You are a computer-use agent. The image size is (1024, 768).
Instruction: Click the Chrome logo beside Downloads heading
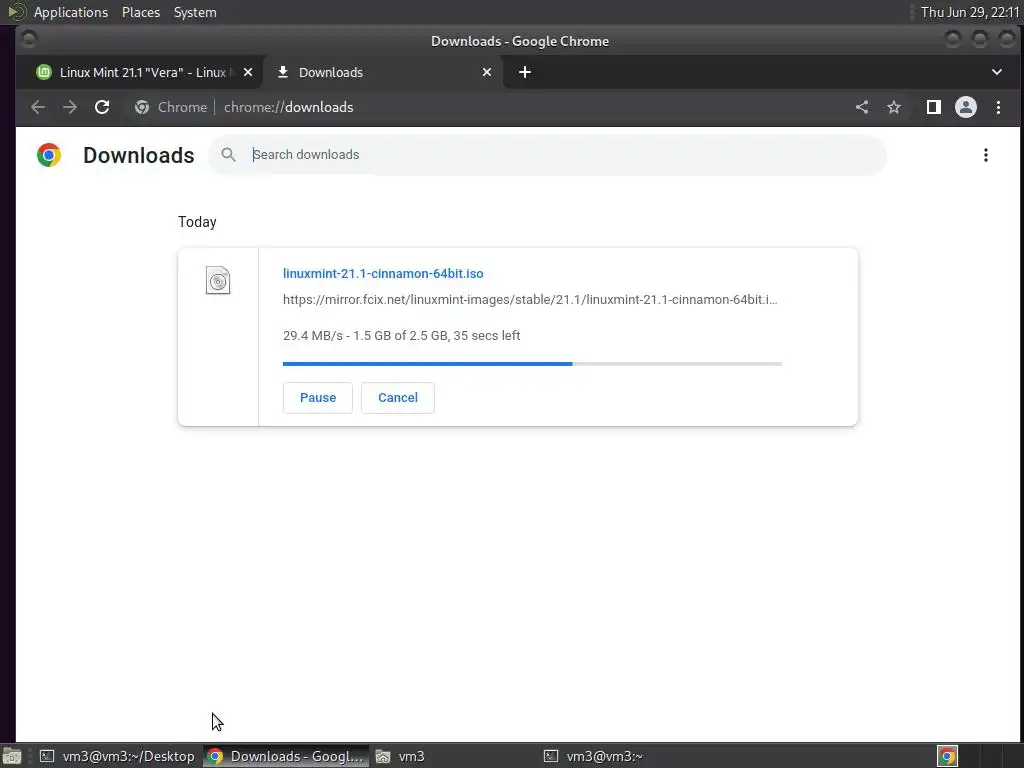click(49, 155)
